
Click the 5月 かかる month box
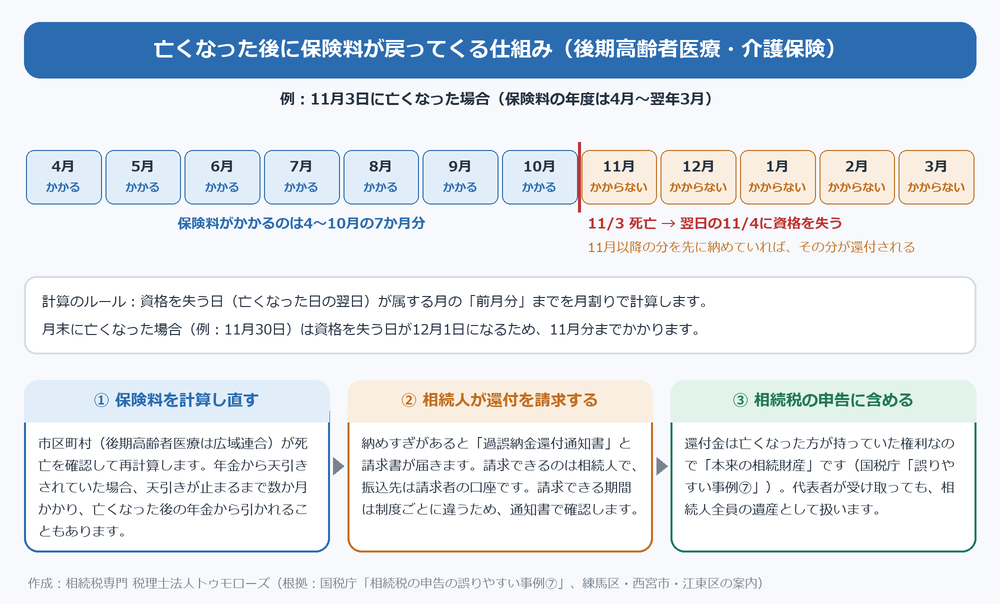143,177
